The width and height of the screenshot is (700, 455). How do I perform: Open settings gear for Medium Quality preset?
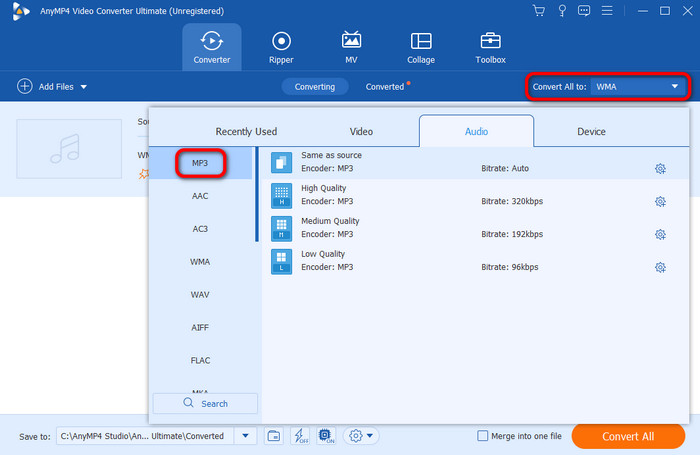click(x=660, y=234)
